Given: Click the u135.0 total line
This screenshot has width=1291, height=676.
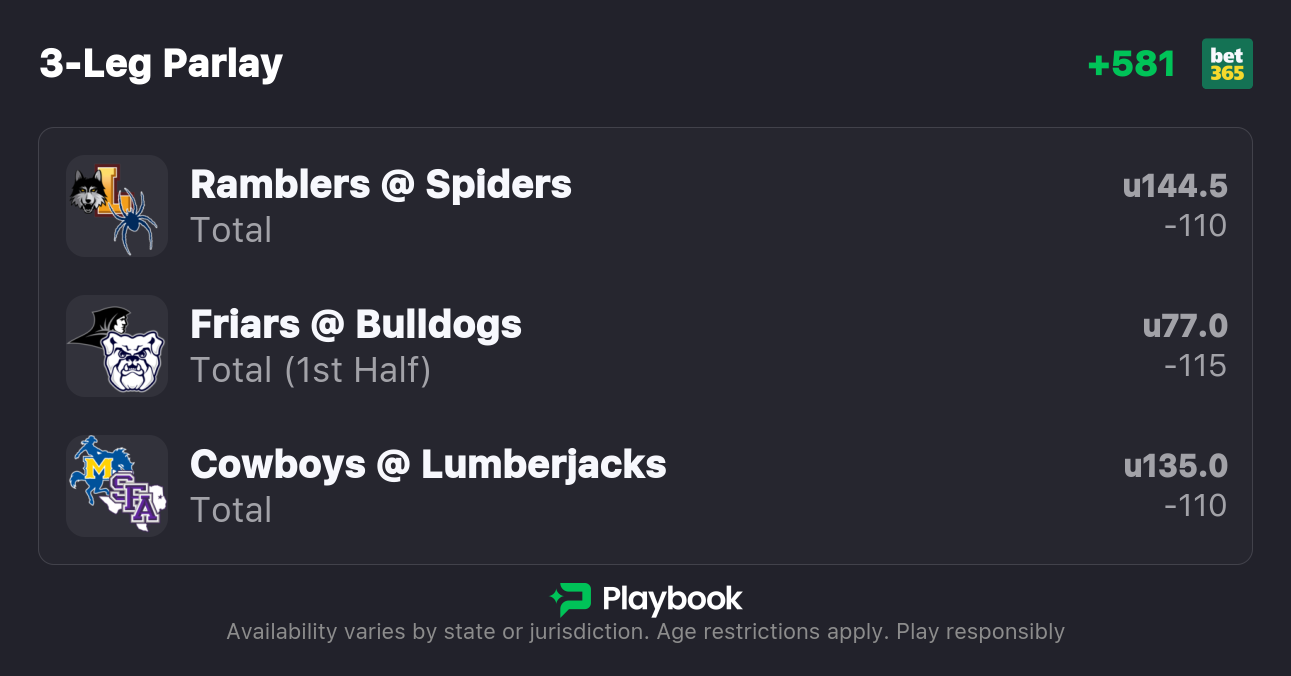Looking at the screenshot, I should click(1174, 466).
